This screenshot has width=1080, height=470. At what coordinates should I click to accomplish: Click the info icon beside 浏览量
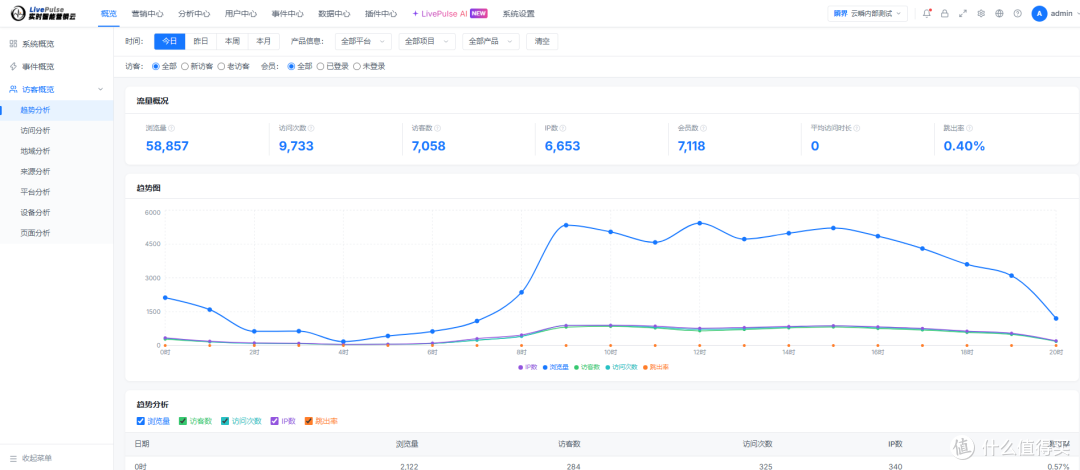(x=172, y=128)
